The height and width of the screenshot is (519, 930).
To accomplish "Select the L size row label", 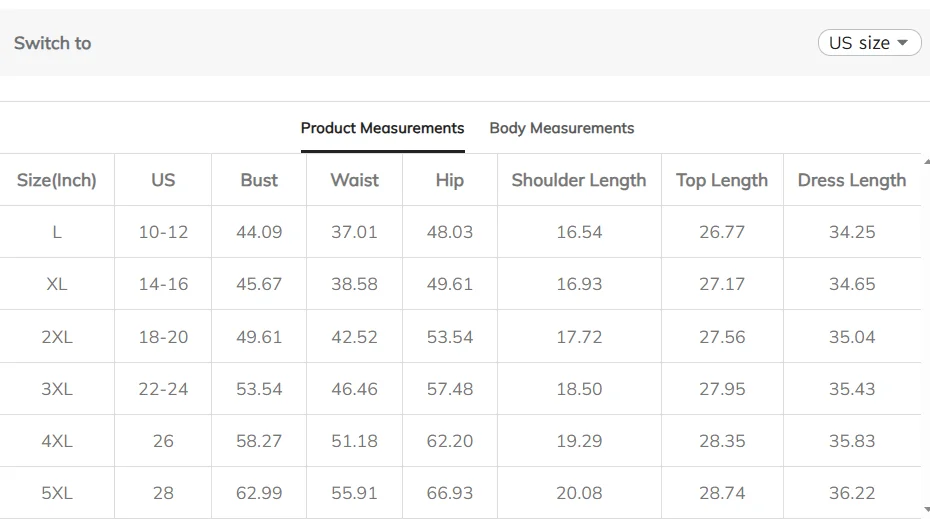I will click(57, 232).
